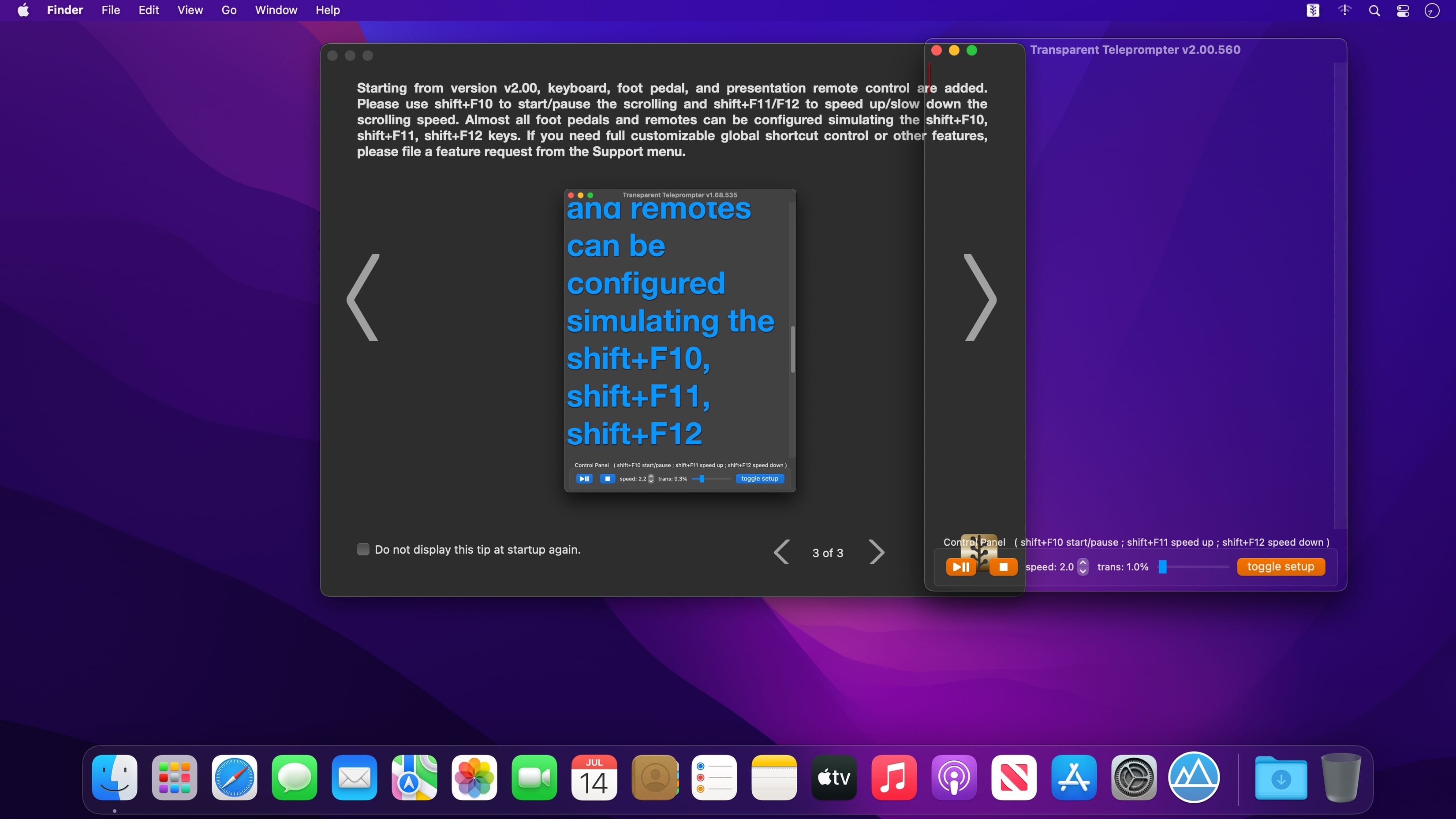Click the green zoom button of the Teleprompter window
Screen dimensions: 1456x819
click(972, 50)
